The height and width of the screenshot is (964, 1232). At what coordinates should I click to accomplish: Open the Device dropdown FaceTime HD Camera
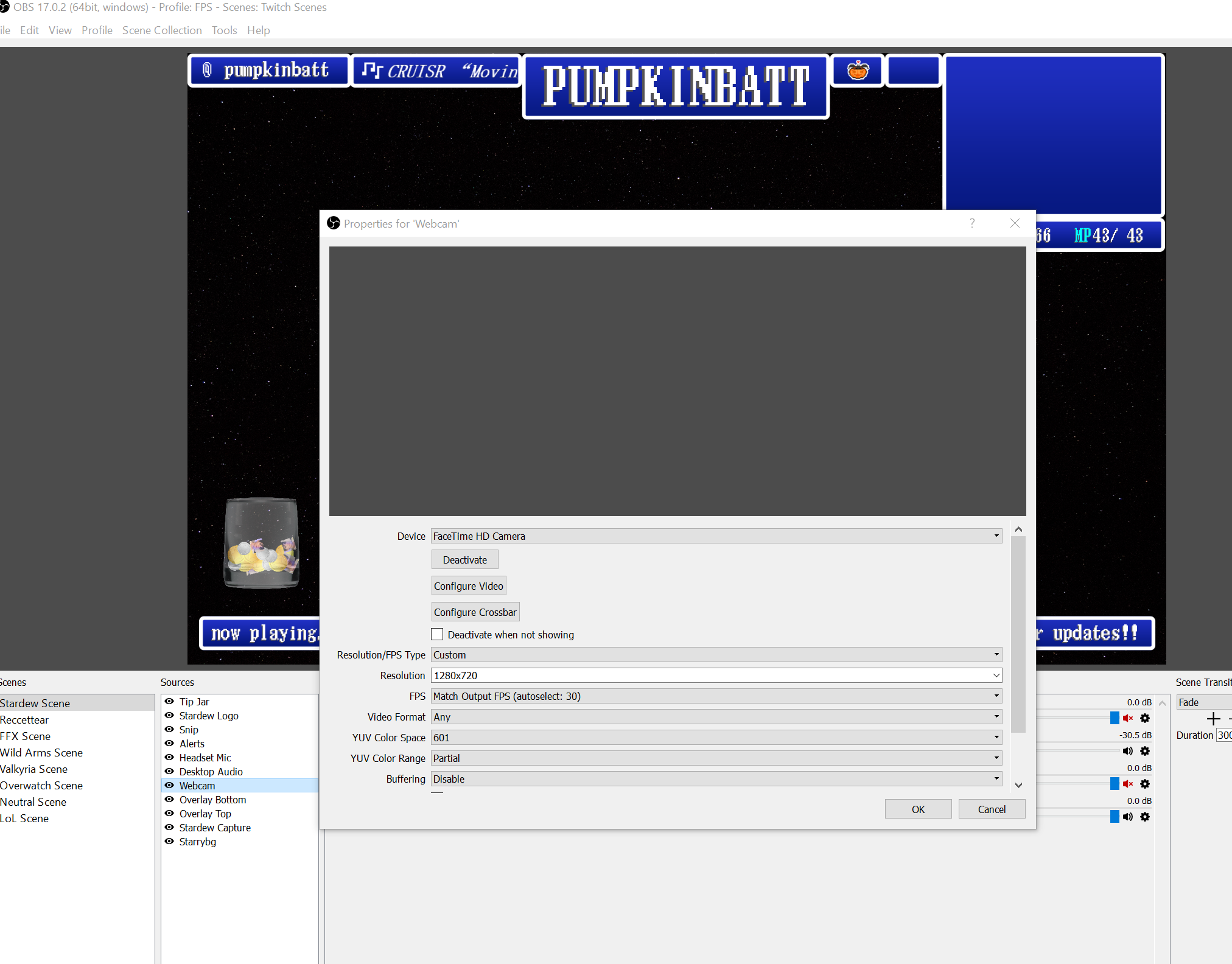coord(716,536)
